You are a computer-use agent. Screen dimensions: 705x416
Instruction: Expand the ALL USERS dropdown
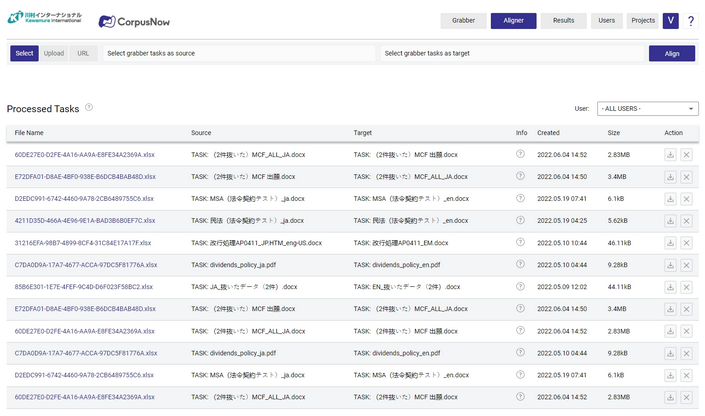(647, 108)
